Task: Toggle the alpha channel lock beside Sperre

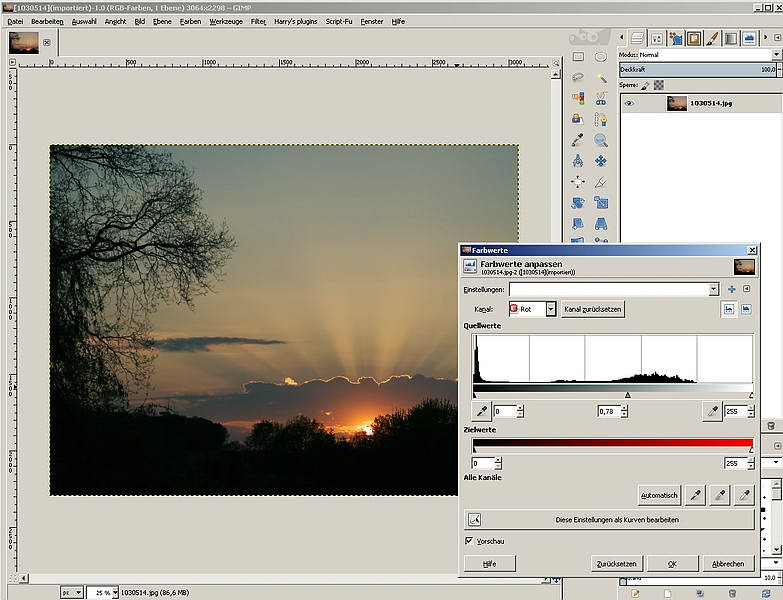Action: pyautogui.click(x=659, y=86)
